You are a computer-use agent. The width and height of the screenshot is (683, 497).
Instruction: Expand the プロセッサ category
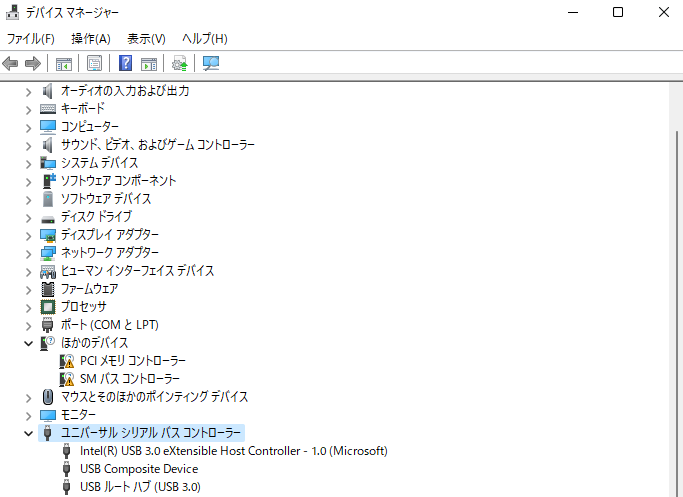tap(28, 308)
